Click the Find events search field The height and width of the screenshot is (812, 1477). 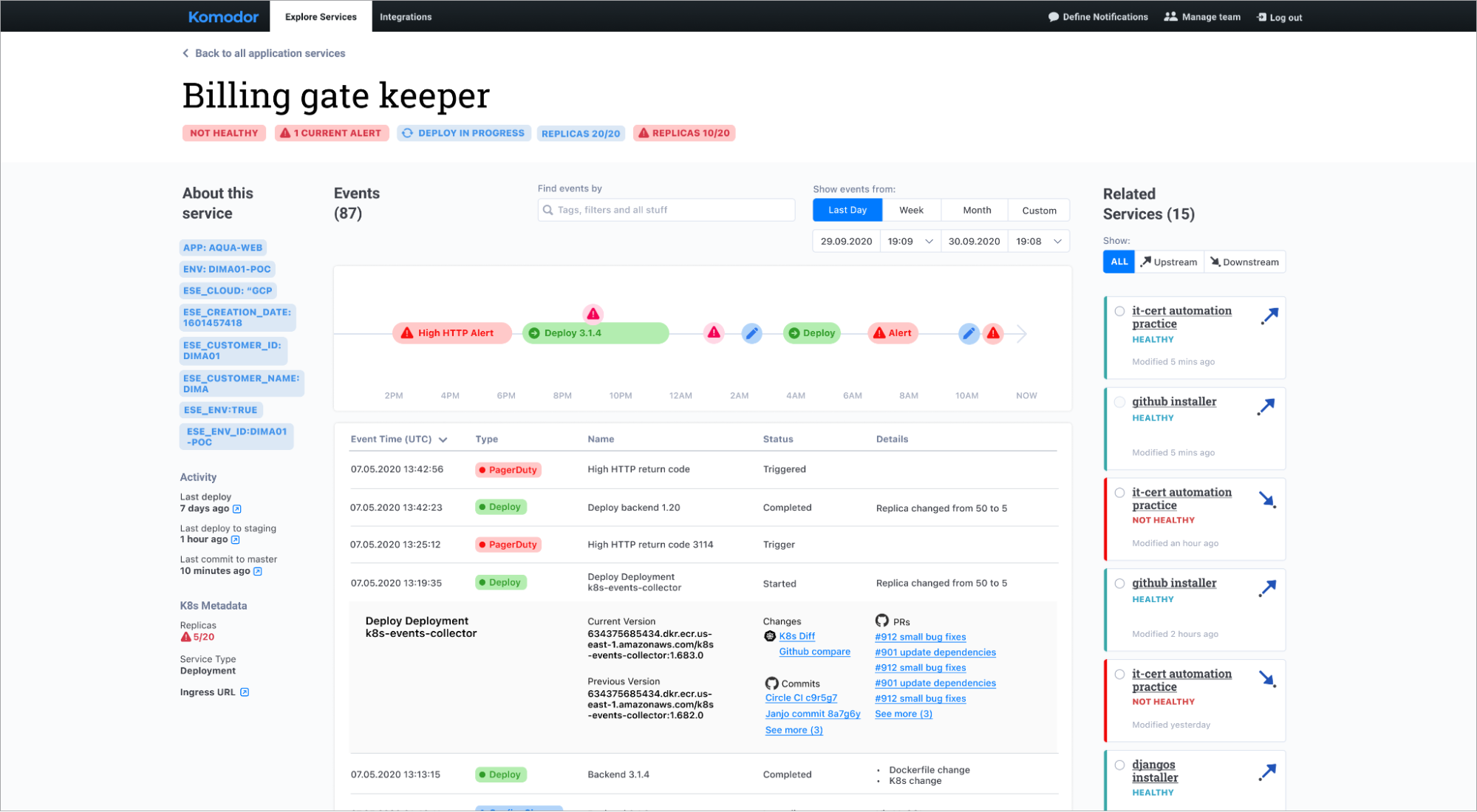pos(666,210)
